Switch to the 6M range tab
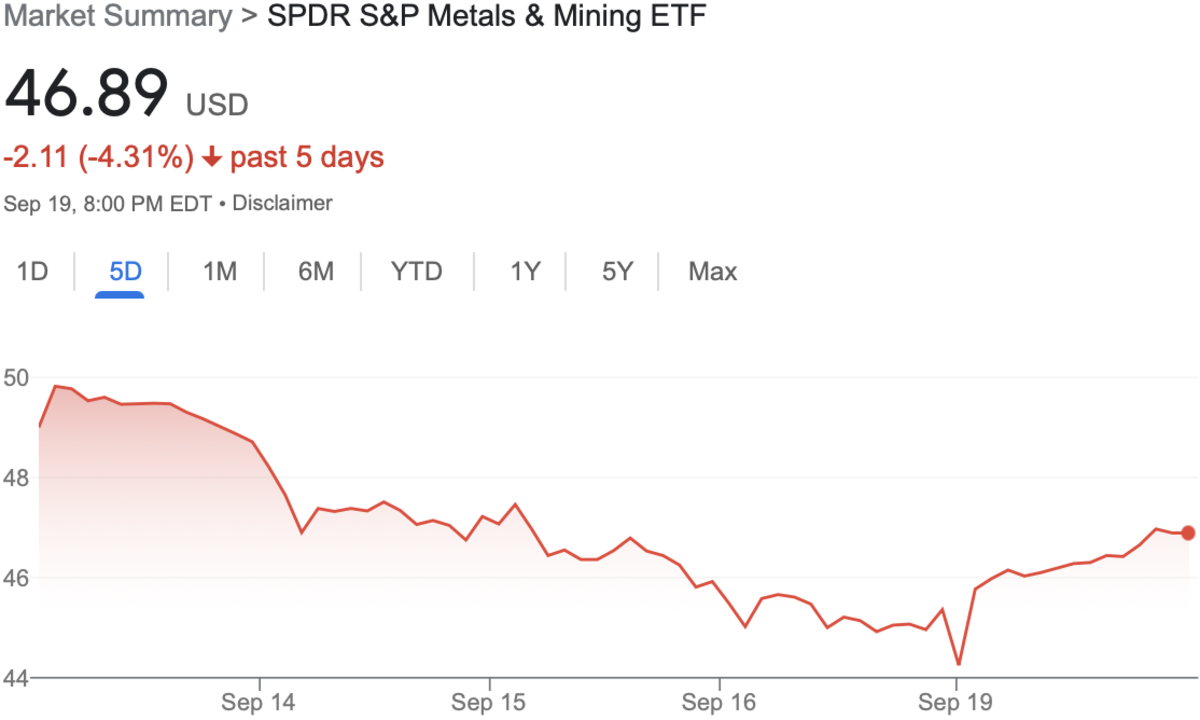Screen dimensions: 1200x720 pos(315,271)
